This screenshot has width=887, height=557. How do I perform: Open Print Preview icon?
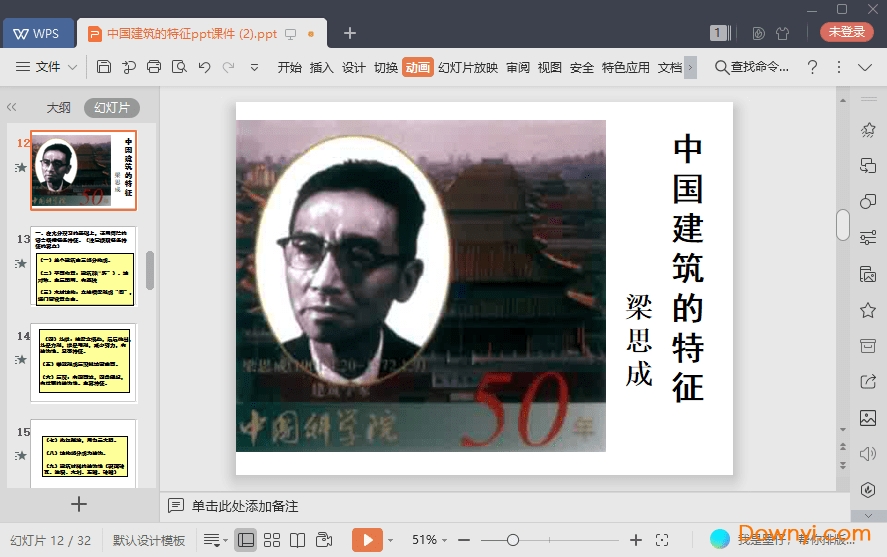pos(179,67)
